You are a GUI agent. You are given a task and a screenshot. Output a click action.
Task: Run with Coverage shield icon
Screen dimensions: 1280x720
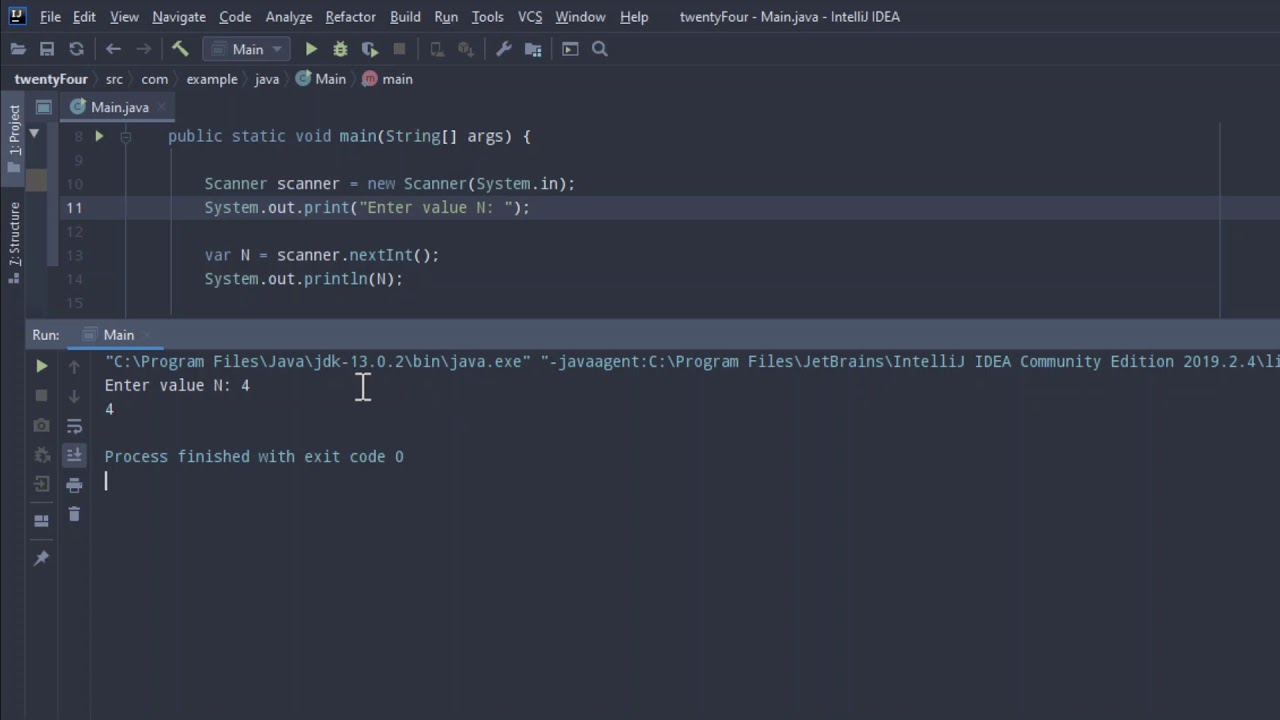pyautogui.click(x=370, y=49)
